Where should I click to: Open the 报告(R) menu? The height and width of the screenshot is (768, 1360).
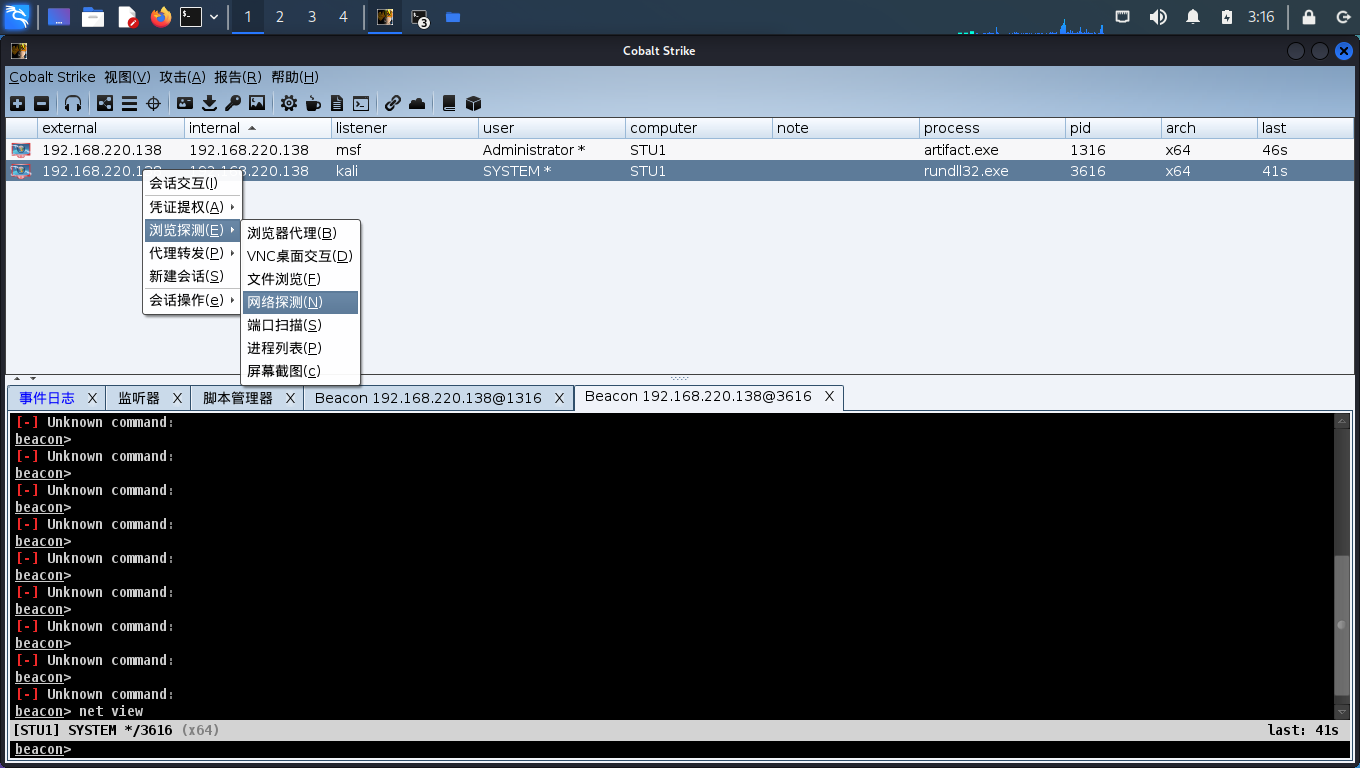click(x=238, y=77)
